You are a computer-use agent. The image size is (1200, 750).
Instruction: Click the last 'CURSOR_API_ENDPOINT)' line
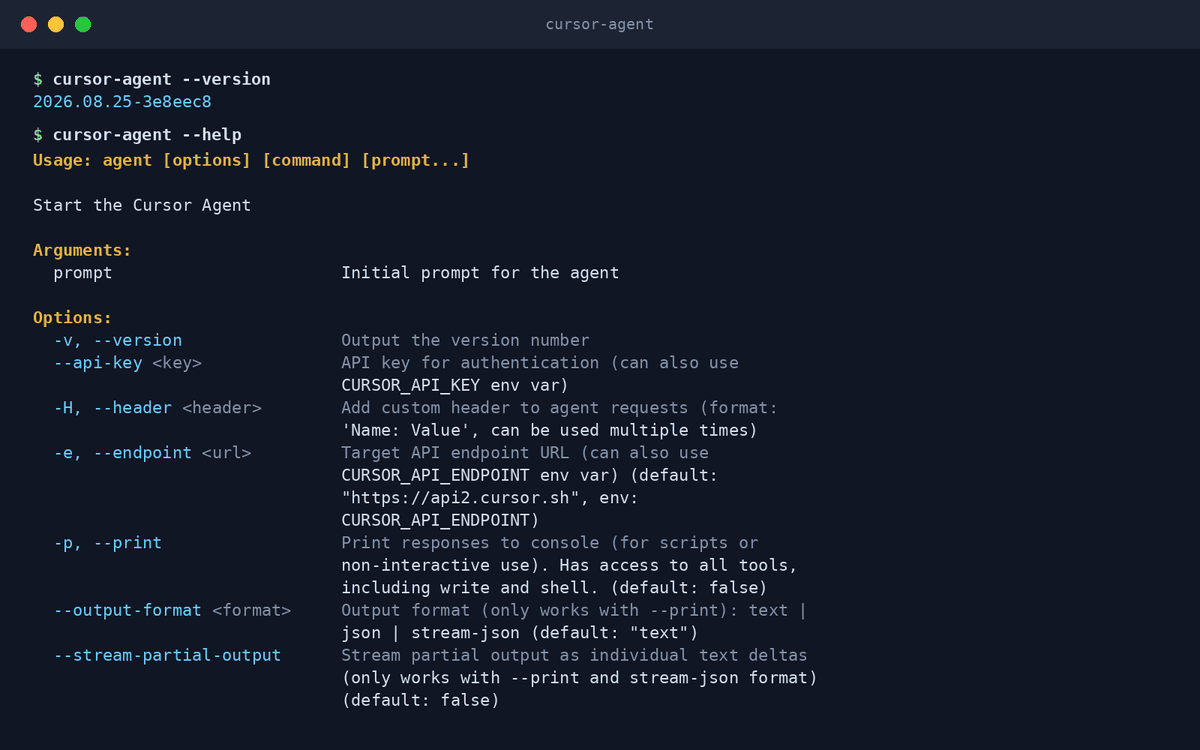point(440,520)
